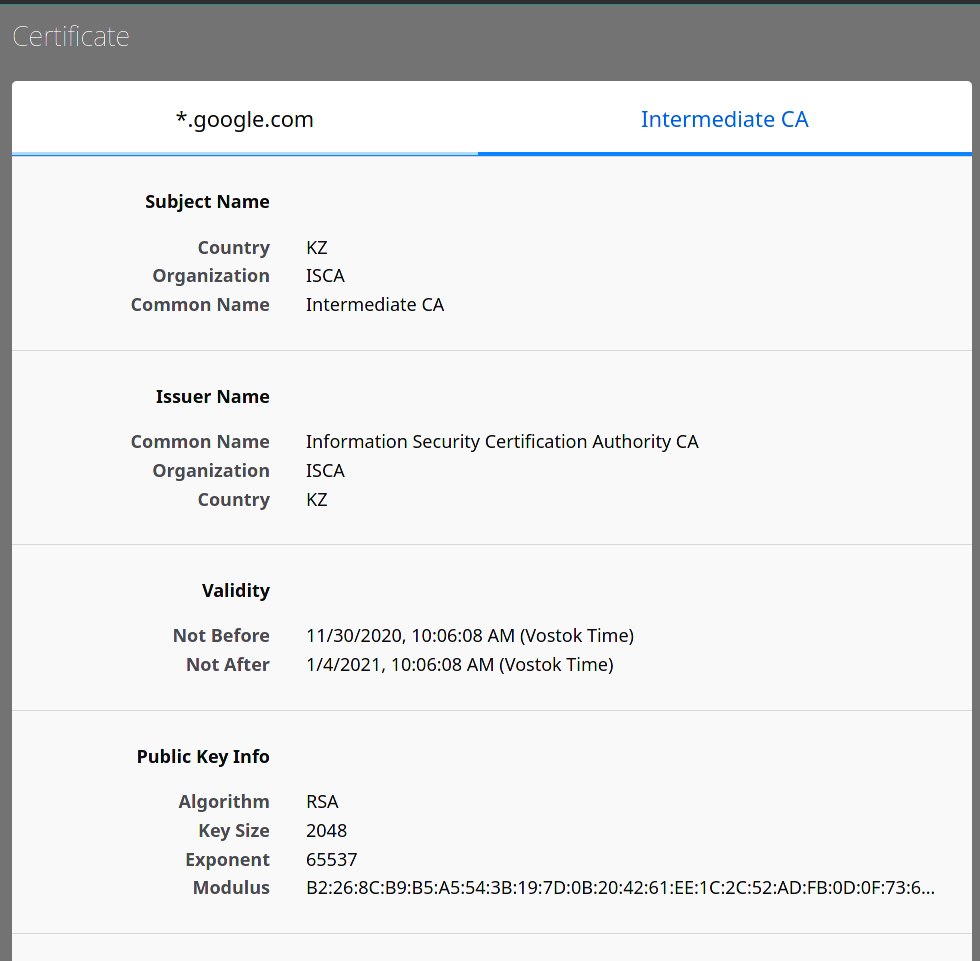This screenshot has height=961, width=980.
Task: Expand the truncated Modulus value
Action: click(x=620, y=887)
